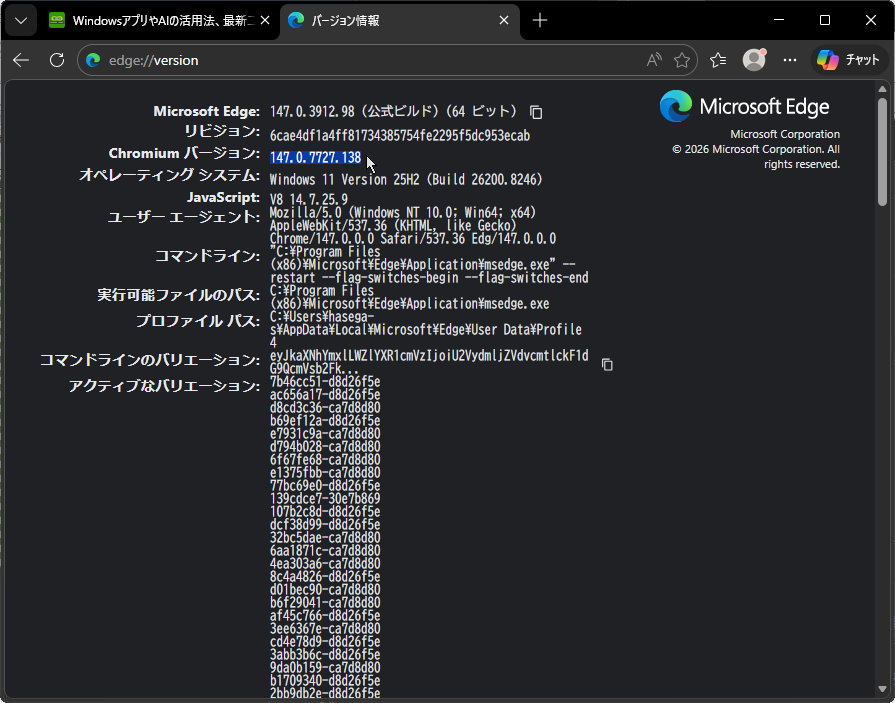
Task: Click the コマンドライン label
Action: pyautogui.click(x=208, y=256)
